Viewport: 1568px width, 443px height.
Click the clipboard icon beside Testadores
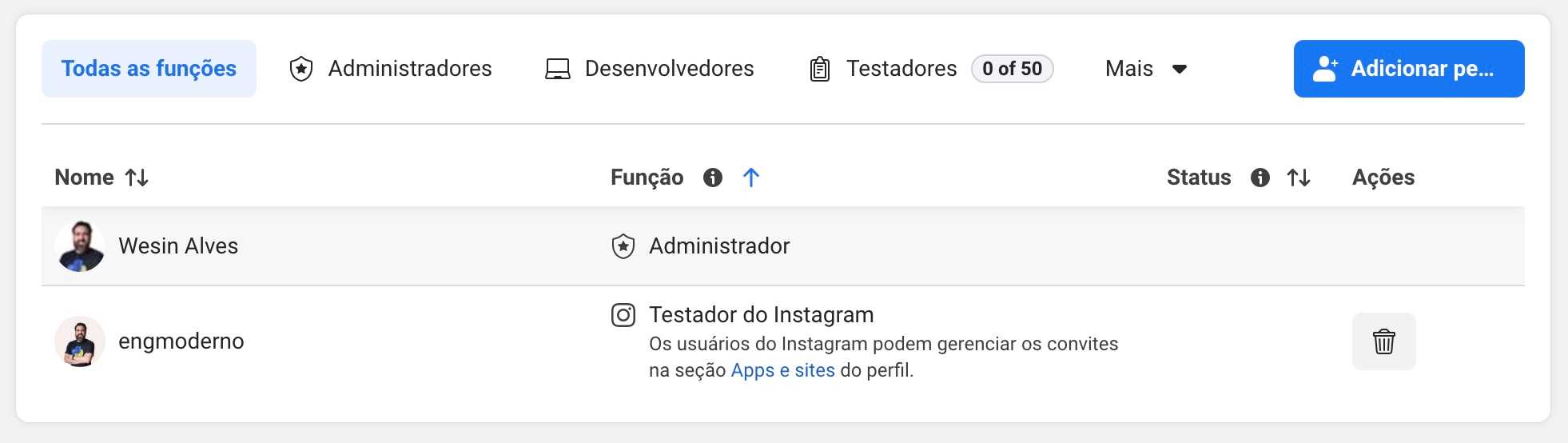click(x=819, y=70)
